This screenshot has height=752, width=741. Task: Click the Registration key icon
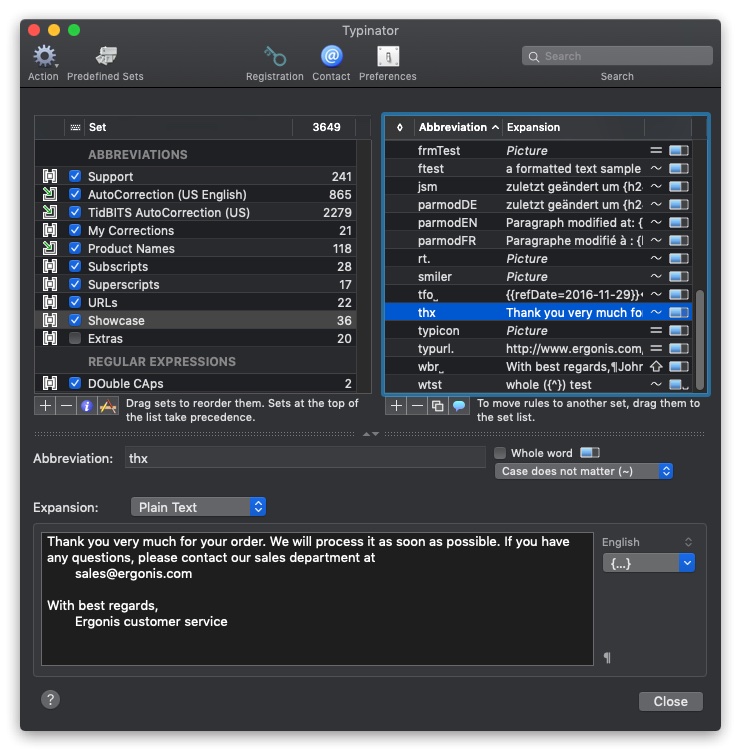pos(275,57)
